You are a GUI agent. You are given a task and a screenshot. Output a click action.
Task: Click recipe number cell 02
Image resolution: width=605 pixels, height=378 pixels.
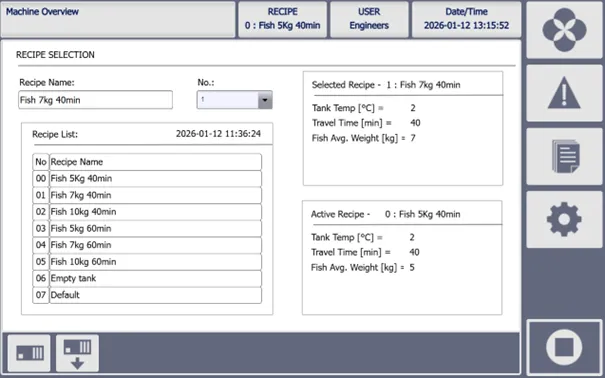pyautogui.click(x=41, y=212)
